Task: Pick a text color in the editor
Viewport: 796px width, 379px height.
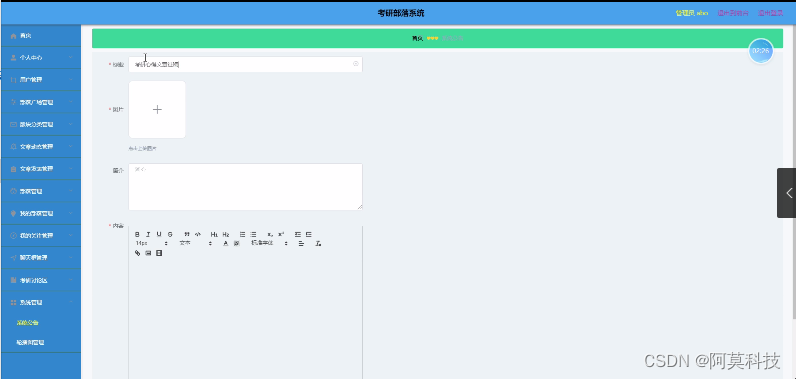Action: [x=226, y=244]
